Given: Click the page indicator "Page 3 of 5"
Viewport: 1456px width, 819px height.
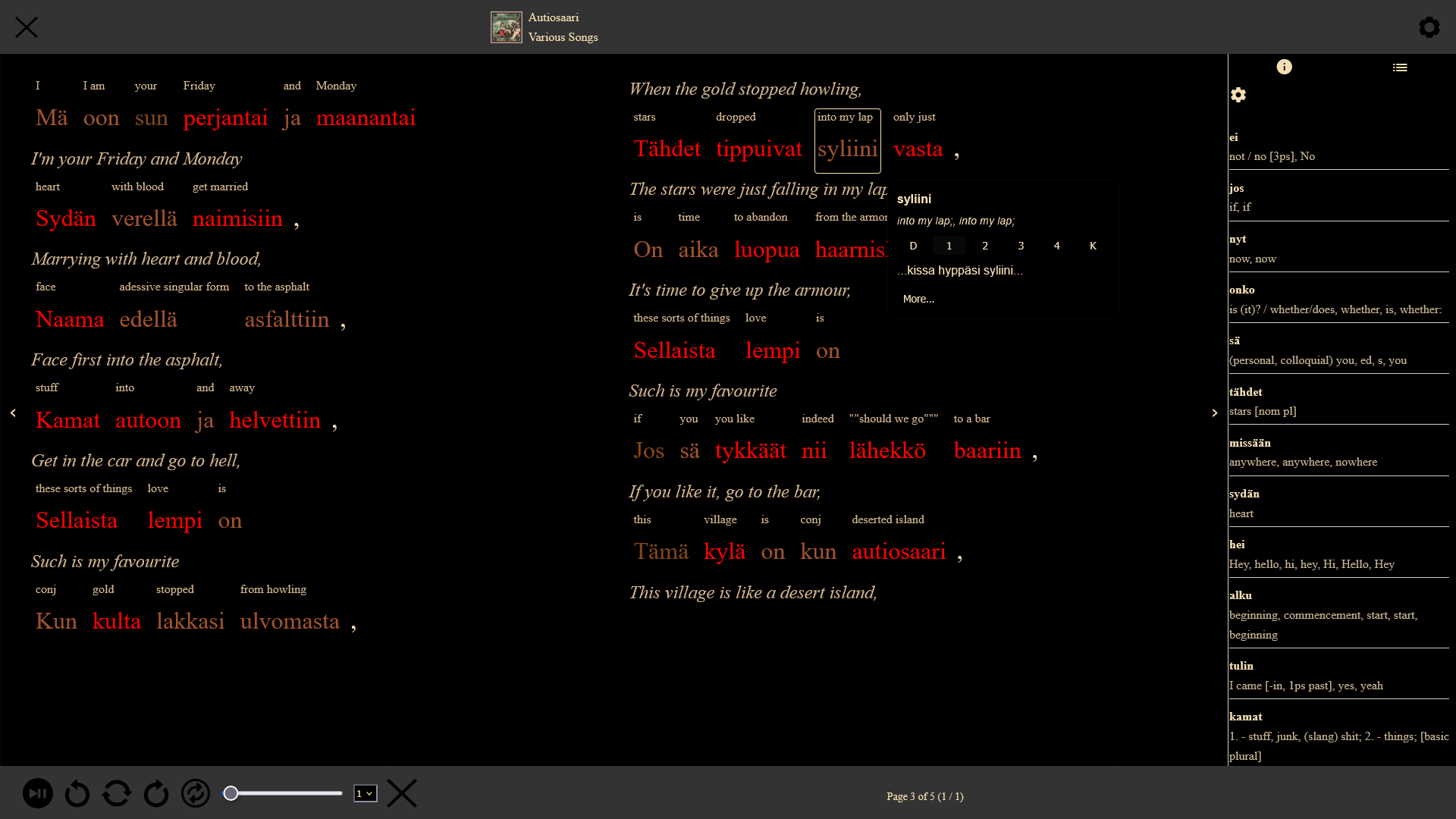Looking at the screenshot, I should pyautogui.click(x=924, y=796).
